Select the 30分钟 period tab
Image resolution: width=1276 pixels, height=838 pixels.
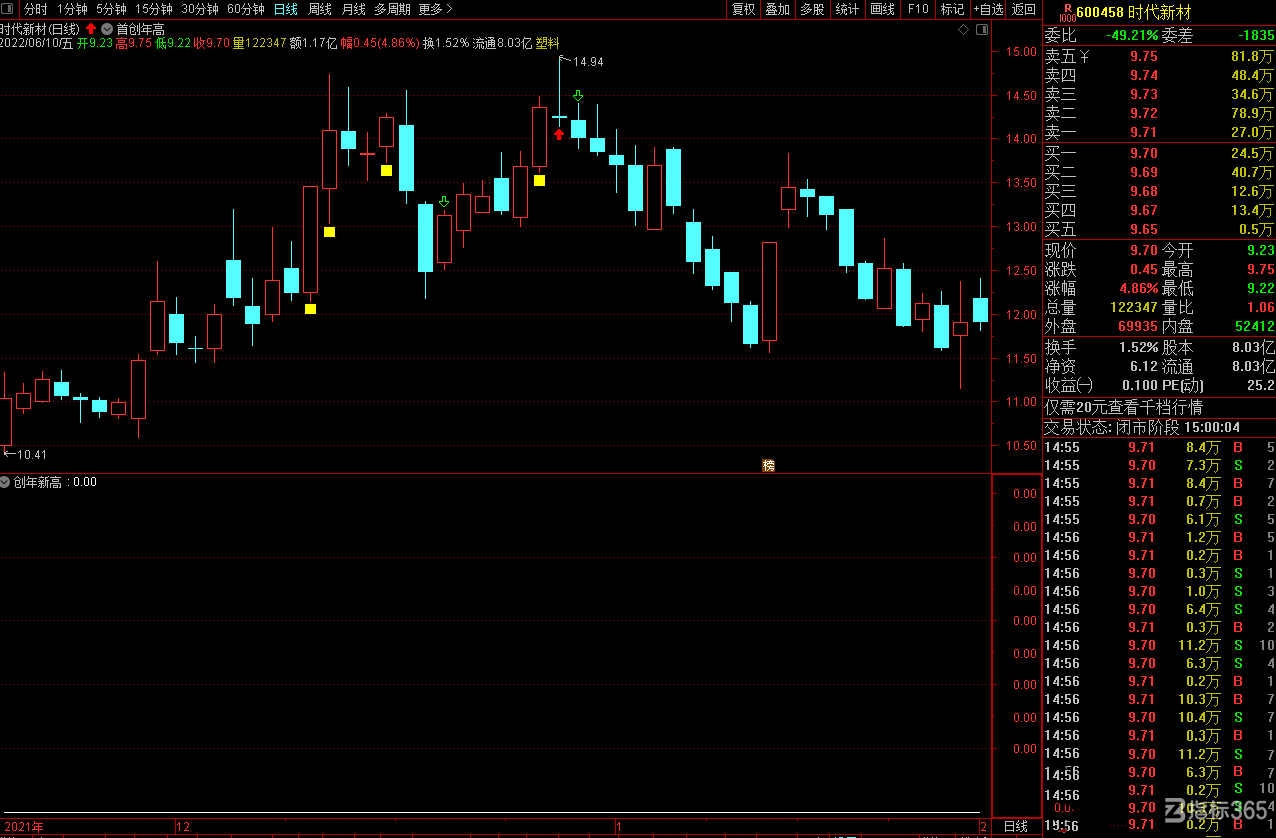tap(200, 10)
